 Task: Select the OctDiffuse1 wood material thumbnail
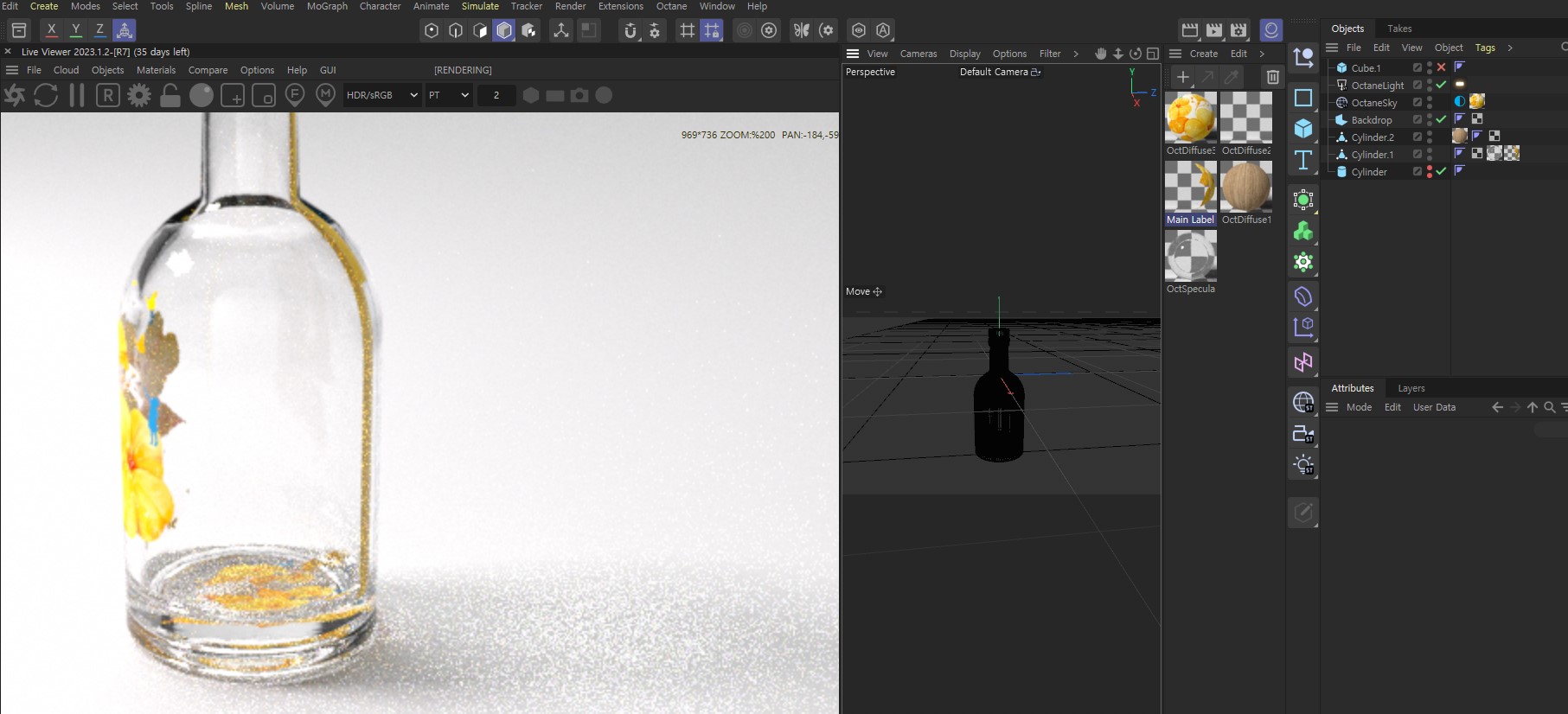click(x=1246, y=187)
